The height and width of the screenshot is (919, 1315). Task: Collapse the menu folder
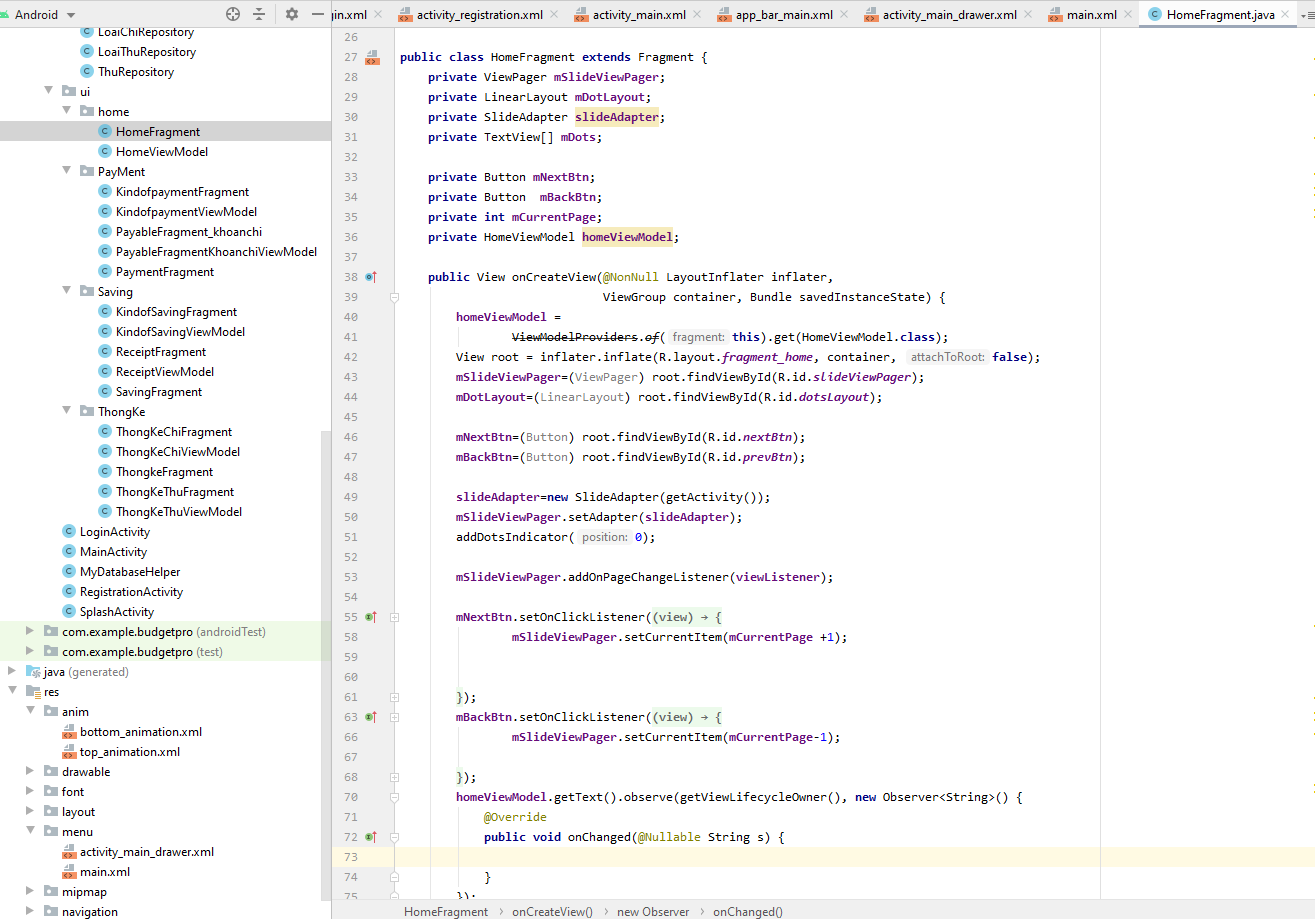pyautogui.click(x=31, y=831)
